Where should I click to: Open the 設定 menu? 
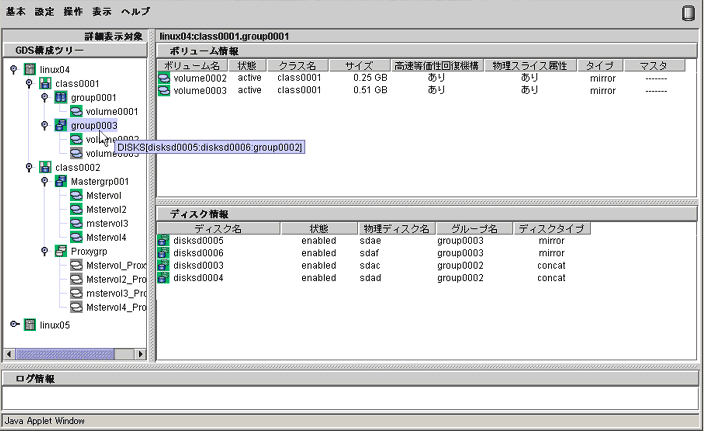click(45, 12)
